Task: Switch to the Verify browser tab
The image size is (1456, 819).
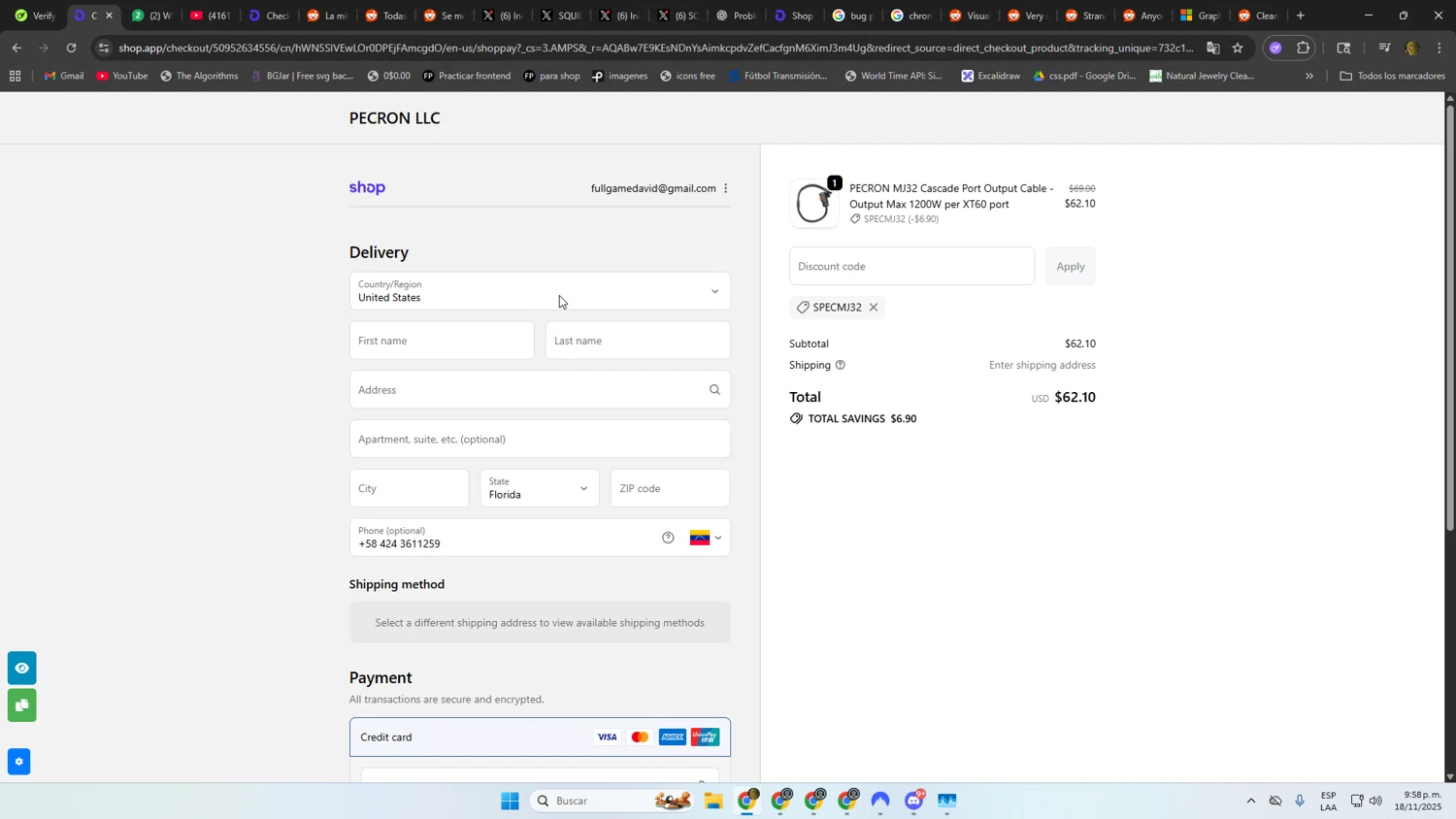Action: [34, 16]
